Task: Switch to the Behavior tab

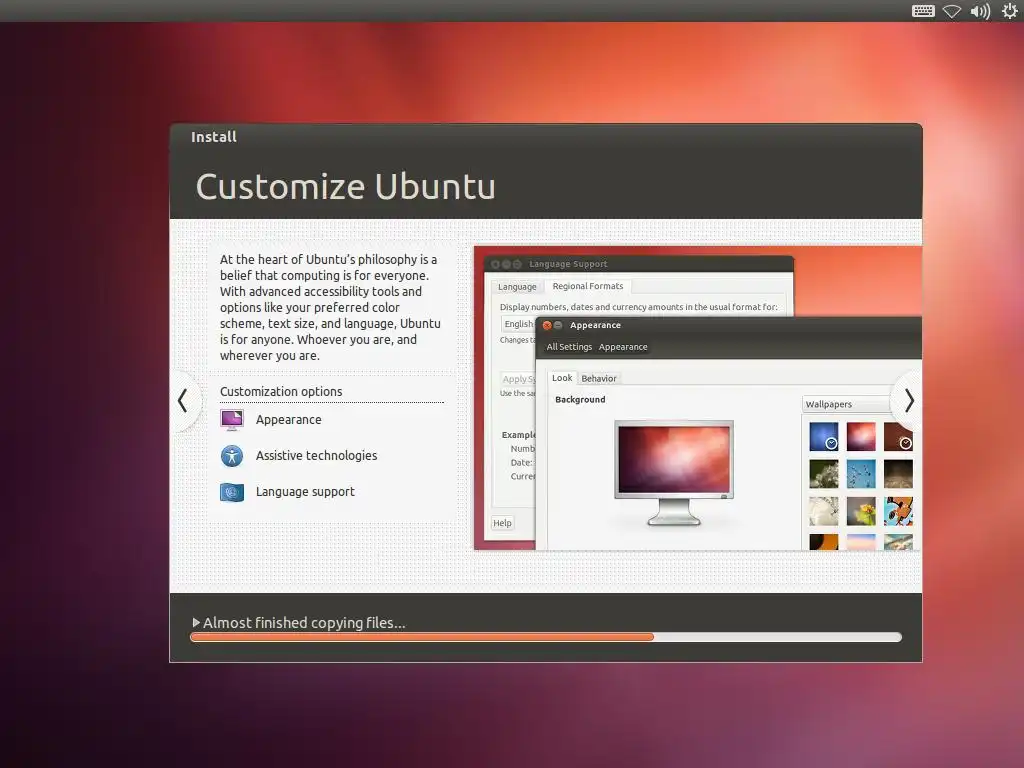Action: click(599, 379)
